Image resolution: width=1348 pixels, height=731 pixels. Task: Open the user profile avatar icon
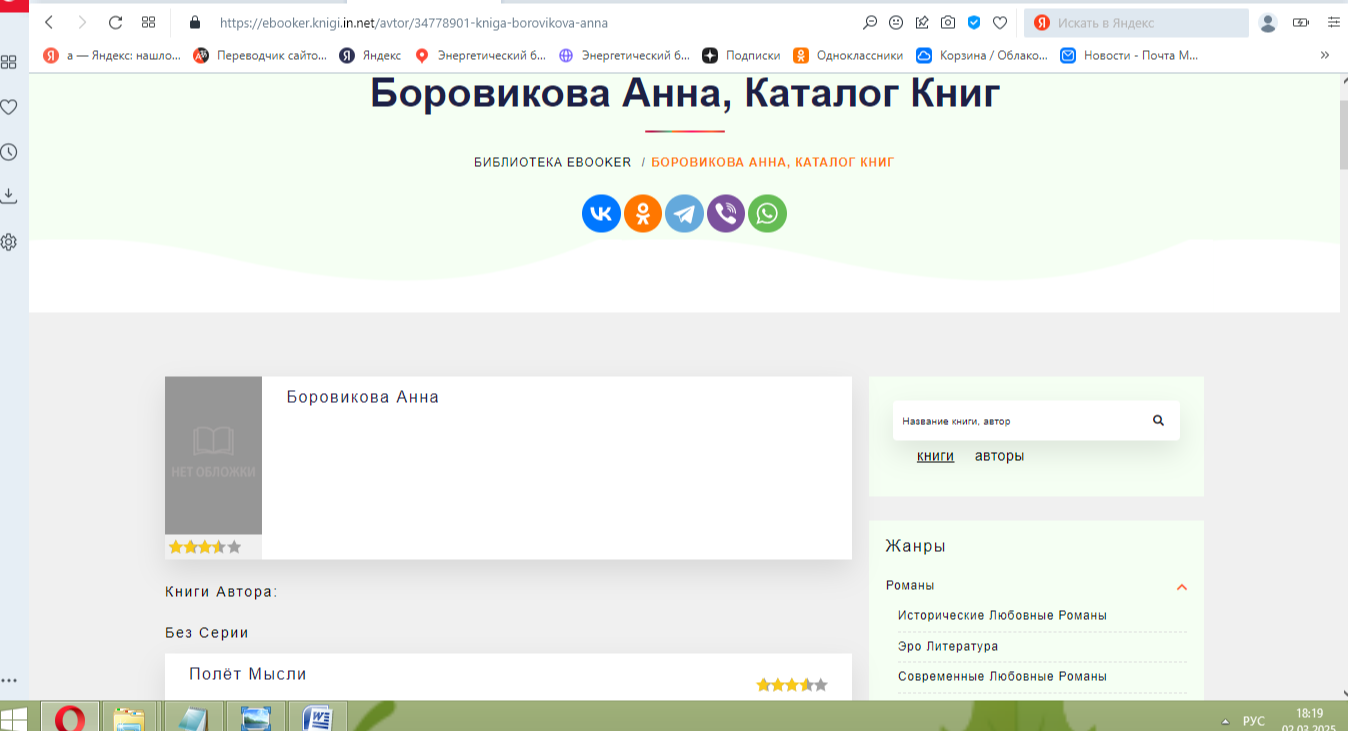(x=1268, y=22)
